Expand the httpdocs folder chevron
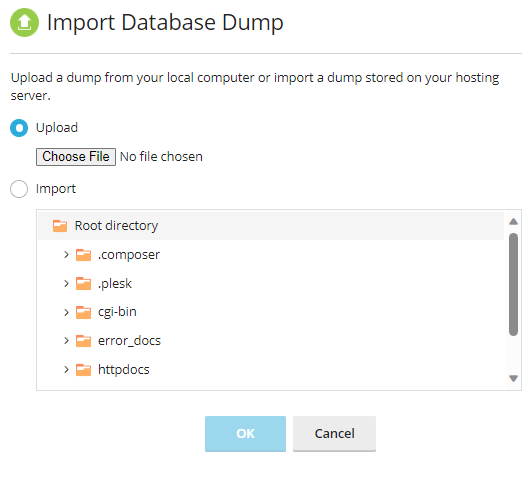 66,369
